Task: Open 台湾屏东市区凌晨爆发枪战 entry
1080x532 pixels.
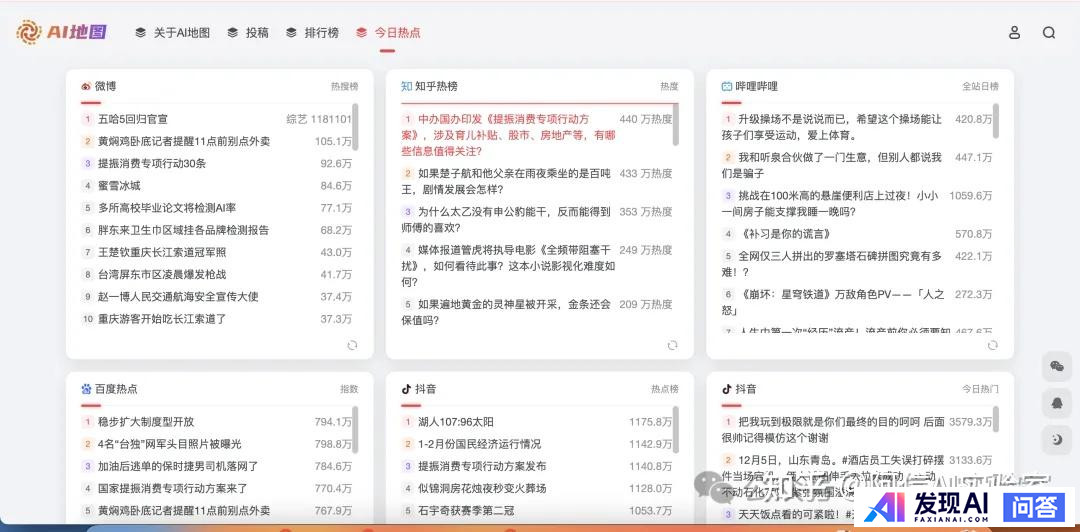Action: pos(162,274)
